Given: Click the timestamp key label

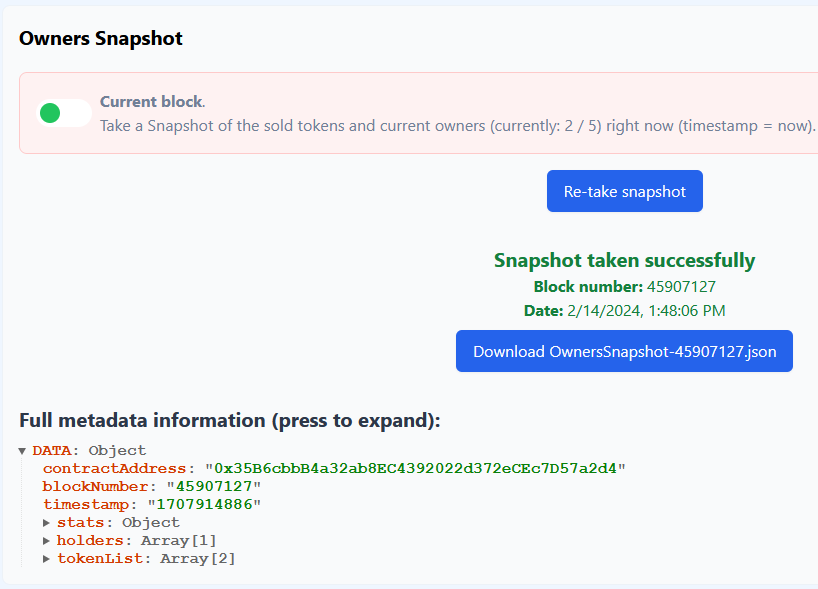Looking at the screenshot, I should [x=85, y=505].
